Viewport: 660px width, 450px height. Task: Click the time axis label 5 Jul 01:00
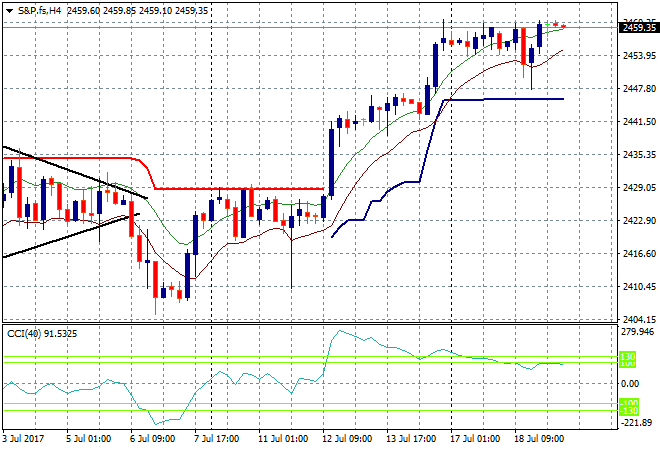[x=88, y=439]
